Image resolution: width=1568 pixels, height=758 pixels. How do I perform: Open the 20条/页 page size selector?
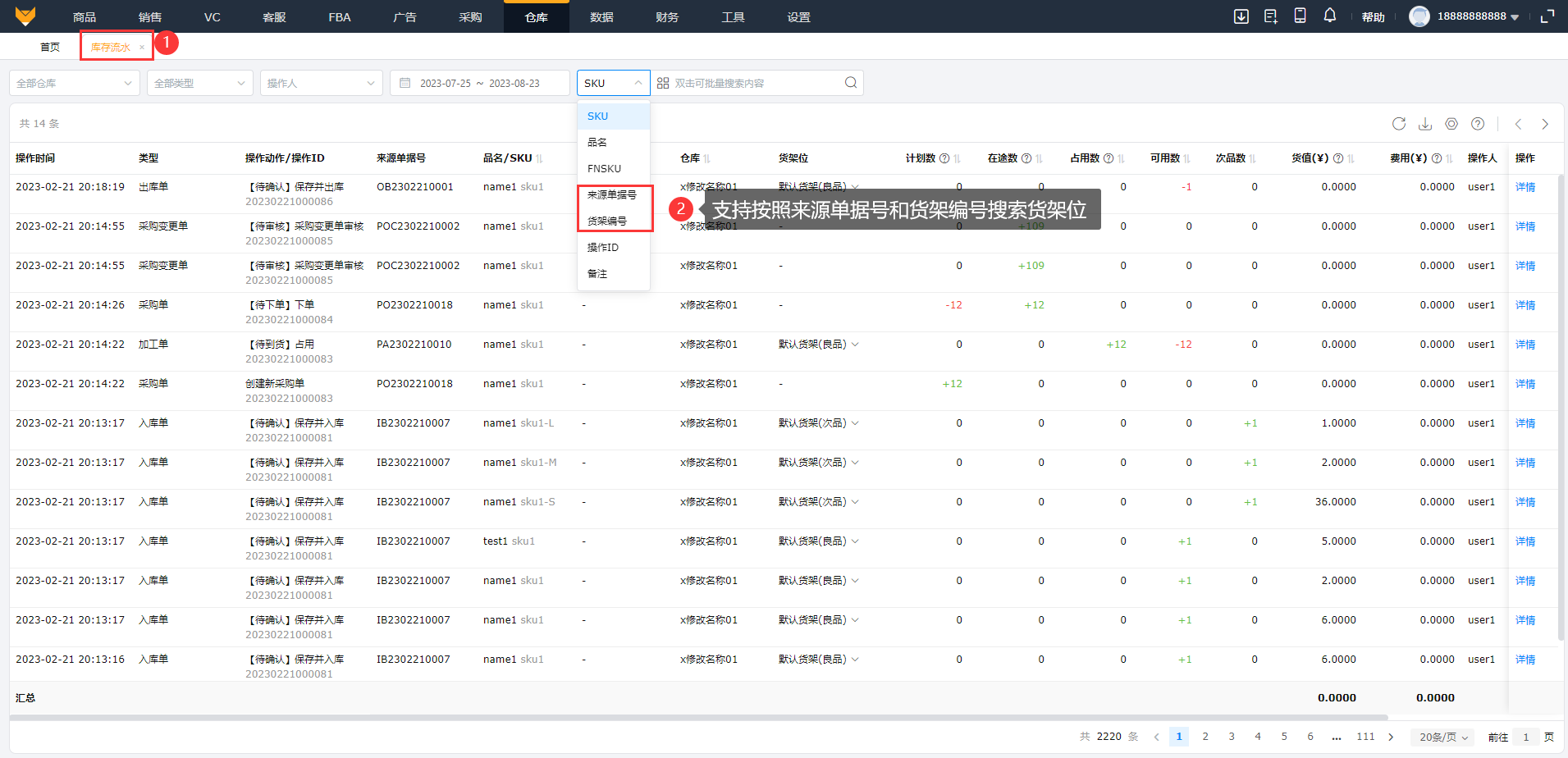[1442, 737]
